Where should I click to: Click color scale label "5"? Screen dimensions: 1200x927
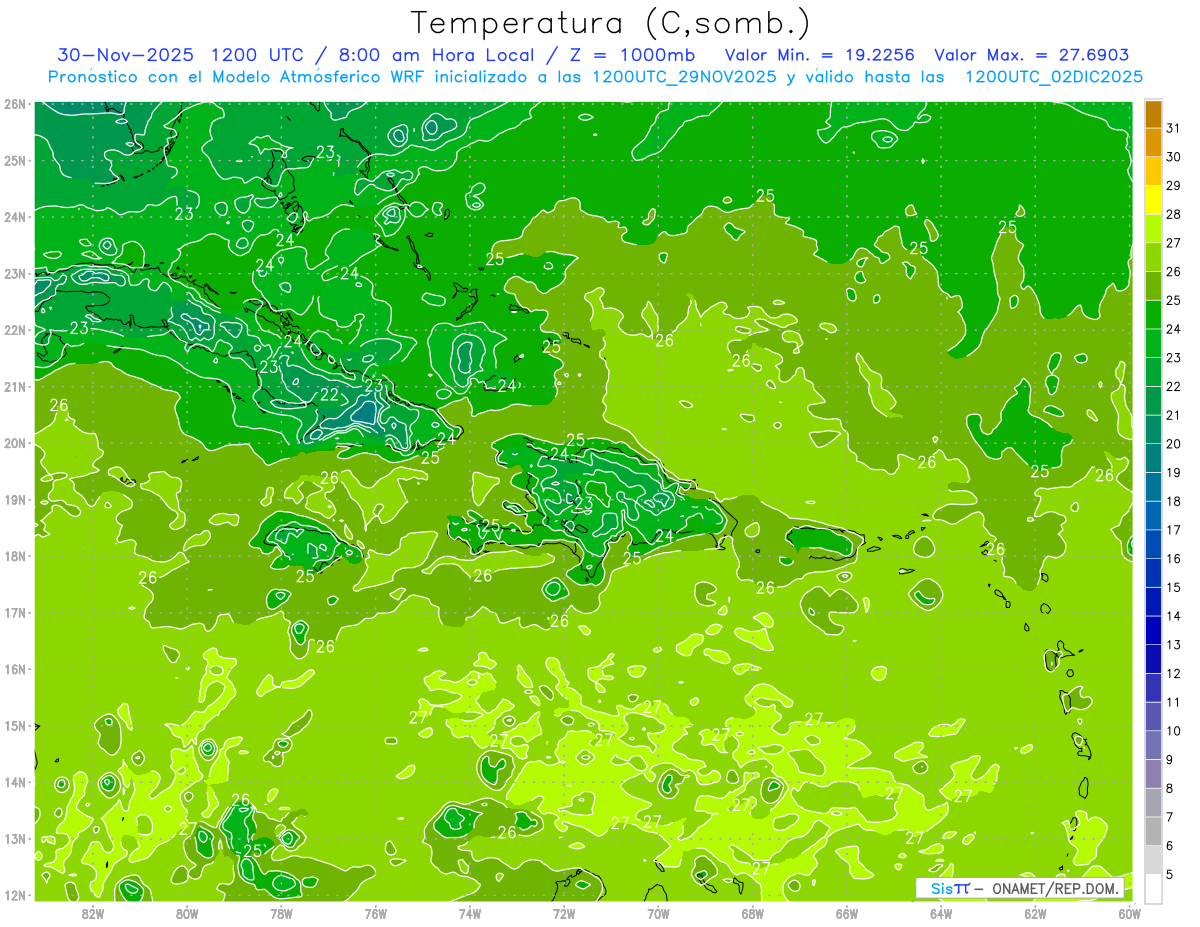tap(1170, 875)
